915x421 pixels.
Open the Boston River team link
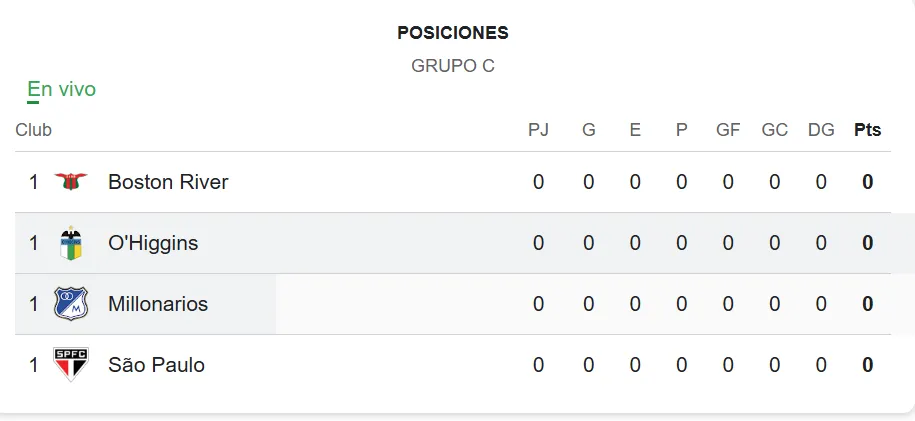(x=168, y=182)
